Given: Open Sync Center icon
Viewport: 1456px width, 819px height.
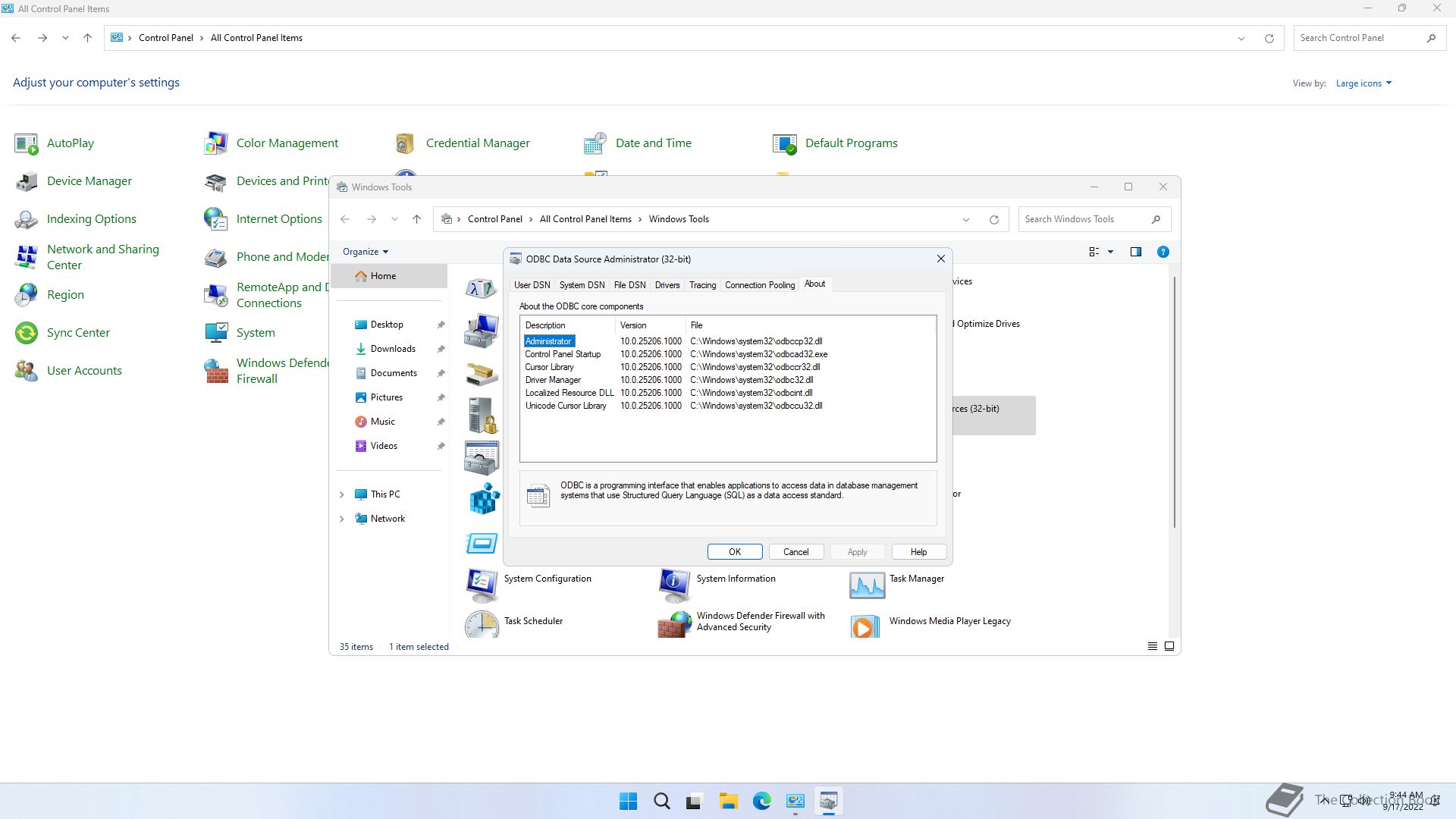Looking at the screenshot, I should (x=27, y=333).
